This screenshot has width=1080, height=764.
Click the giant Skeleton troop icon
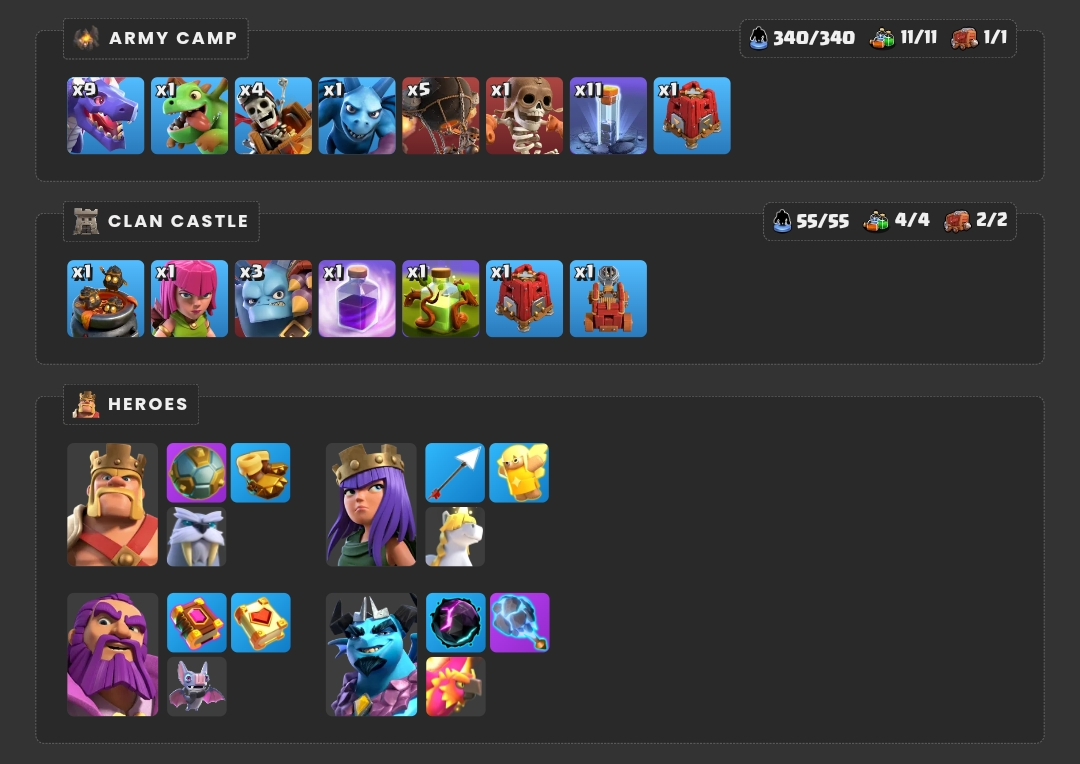click(525, 116)
